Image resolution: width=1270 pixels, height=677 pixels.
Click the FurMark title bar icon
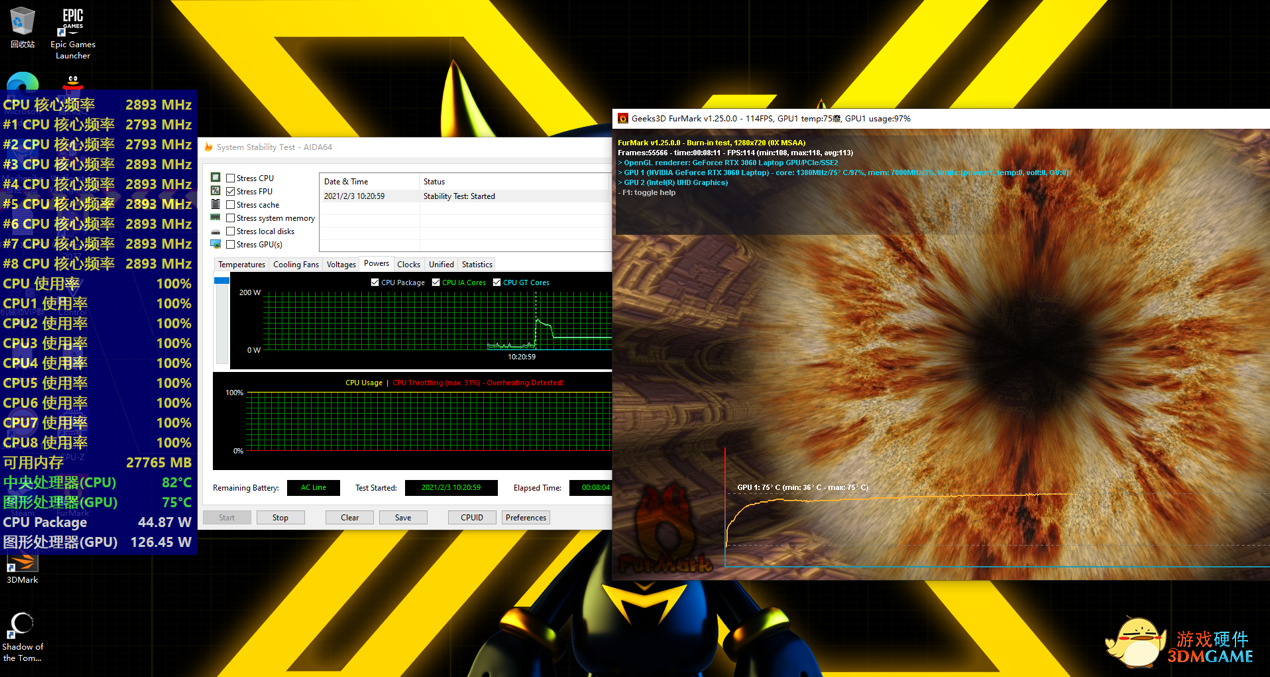tap(623, 118)
